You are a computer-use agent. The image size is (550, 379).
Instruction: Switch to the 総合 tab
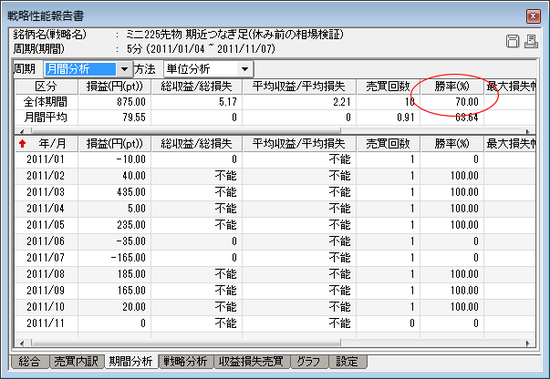pos(30,361)
